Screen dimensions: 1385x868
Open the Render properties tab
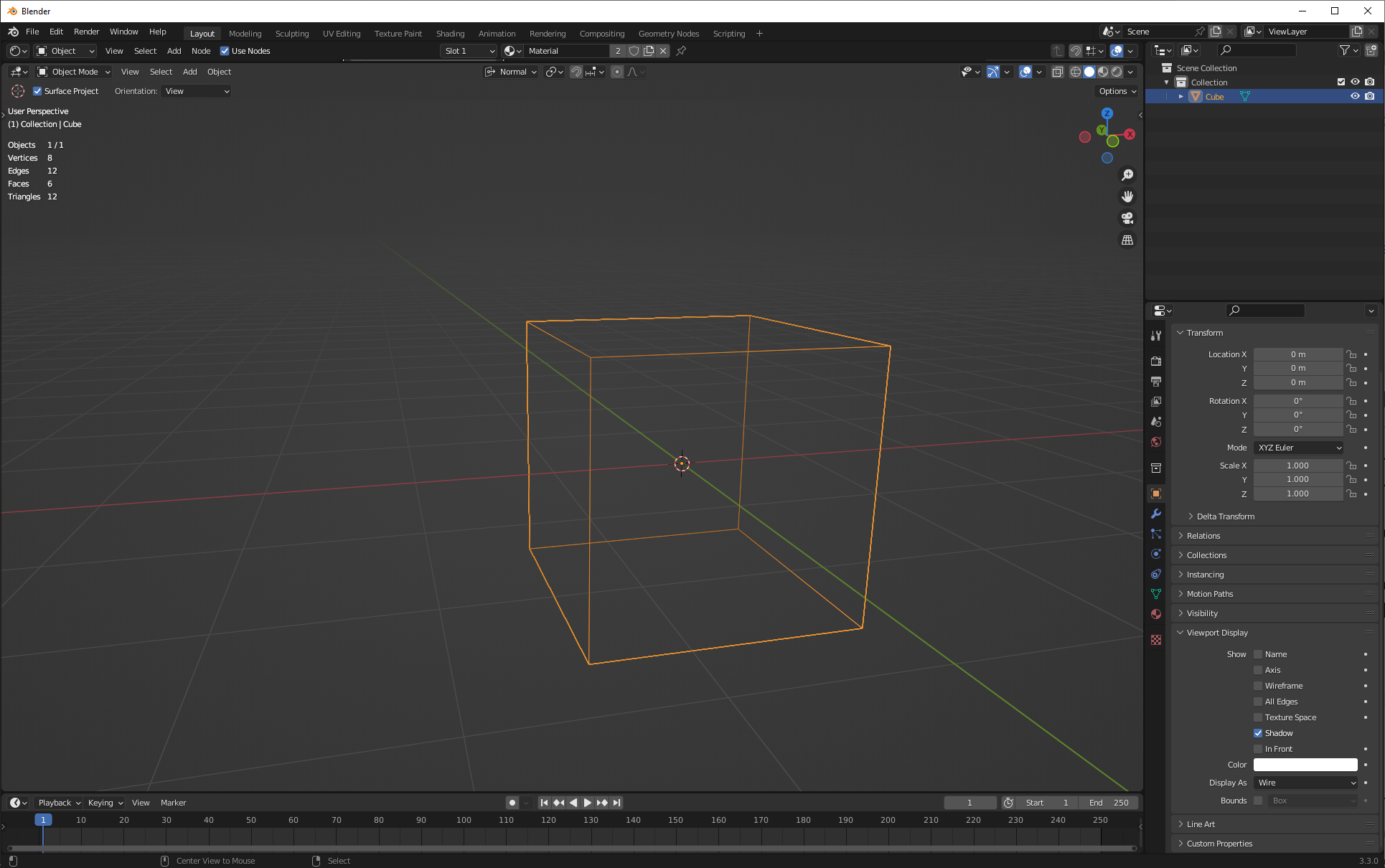[1156, 362]
